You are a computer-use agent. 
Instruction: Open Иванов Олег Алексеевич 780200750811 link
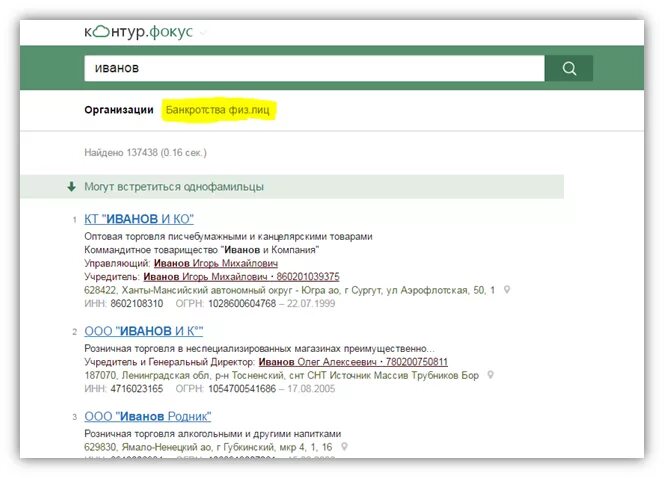pos(353,362)
